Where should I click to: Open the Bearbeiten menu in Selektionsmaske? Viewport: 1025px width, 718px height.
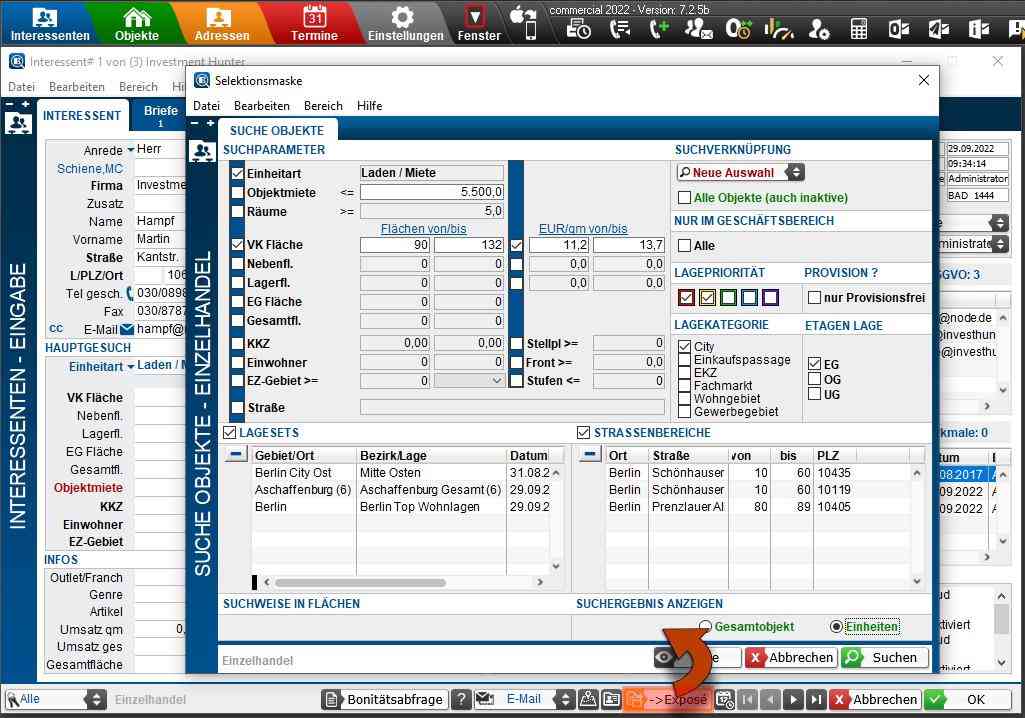261,106
